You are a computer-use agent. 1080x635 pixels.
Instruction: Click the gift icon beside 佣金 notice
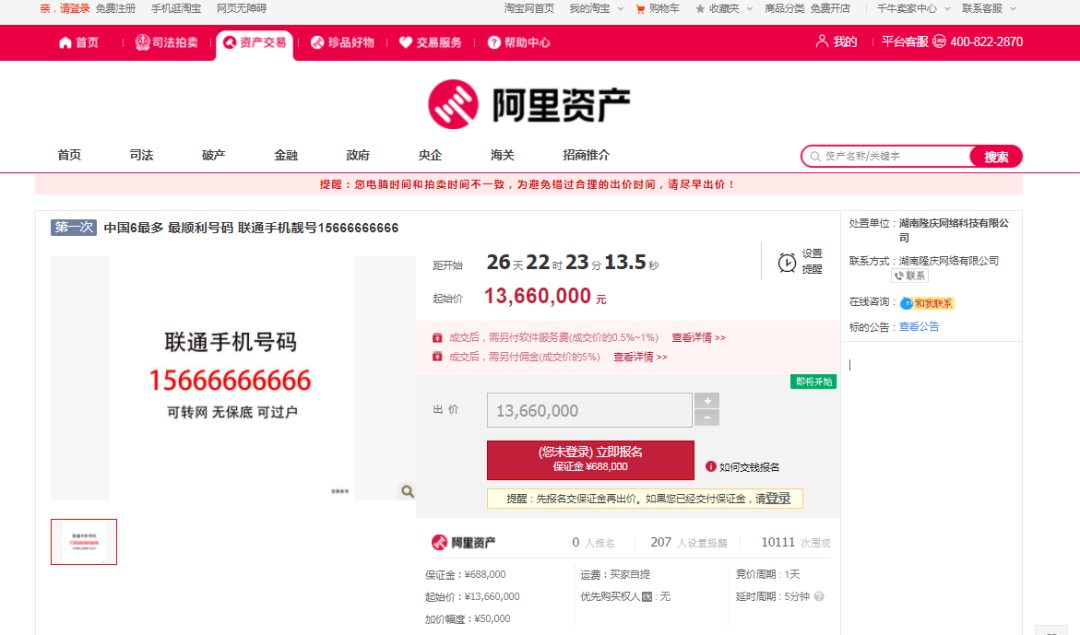pyautogui.click(x=437, y=357)
